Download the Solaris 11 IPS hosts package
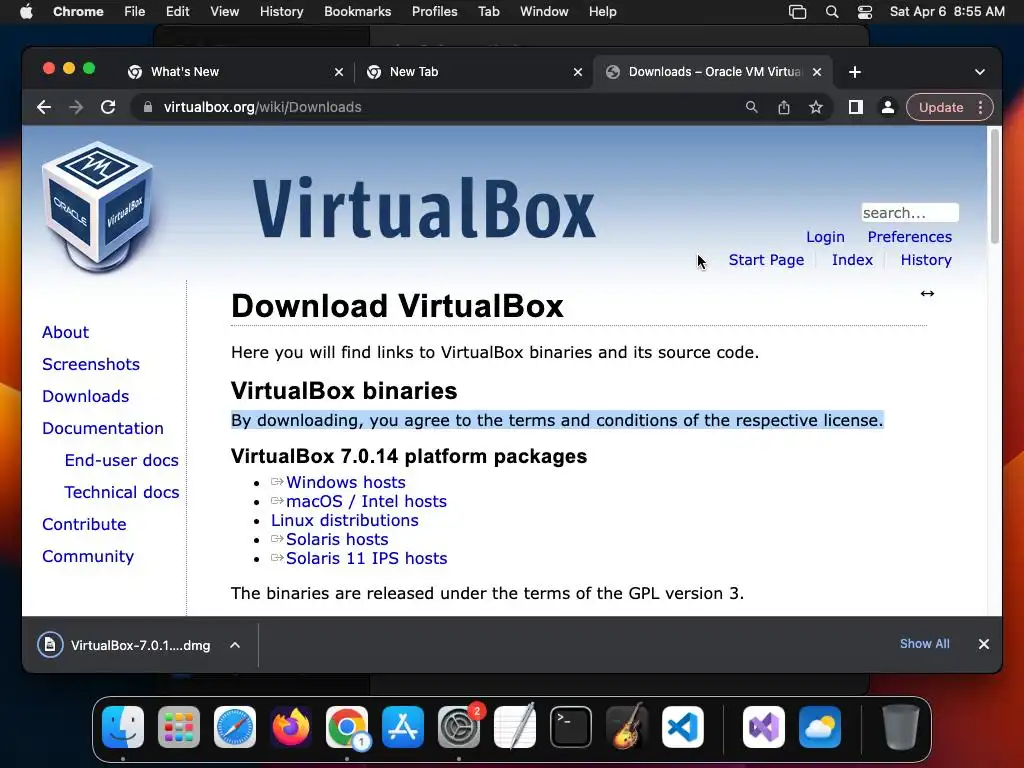This screenshot has width=1024, height=768. pyautogui.click(x=366, y=558)
